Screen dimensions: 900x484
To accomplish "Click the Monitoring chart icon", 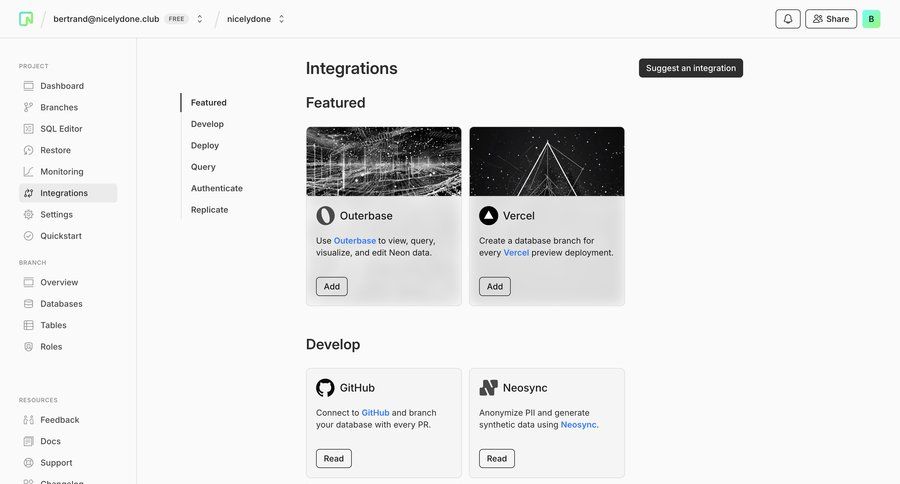I will 28,172.
